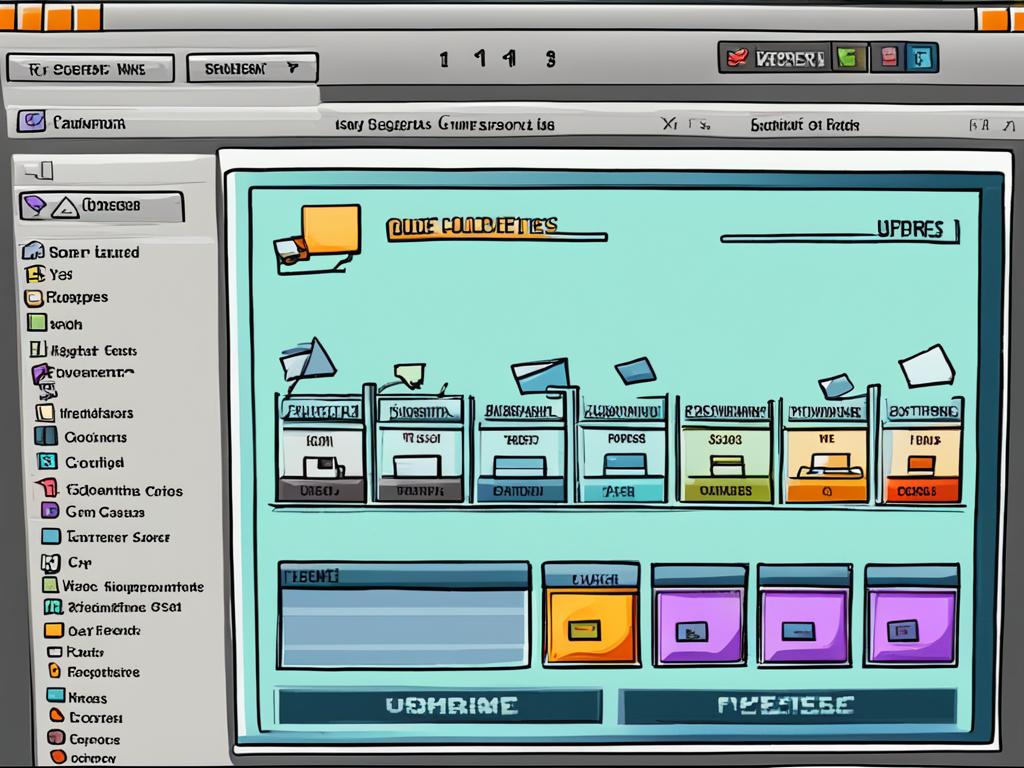Screen dimensions: 1024x768
Task: Click the teal icon beside Kroas
Action: [56, 695]
